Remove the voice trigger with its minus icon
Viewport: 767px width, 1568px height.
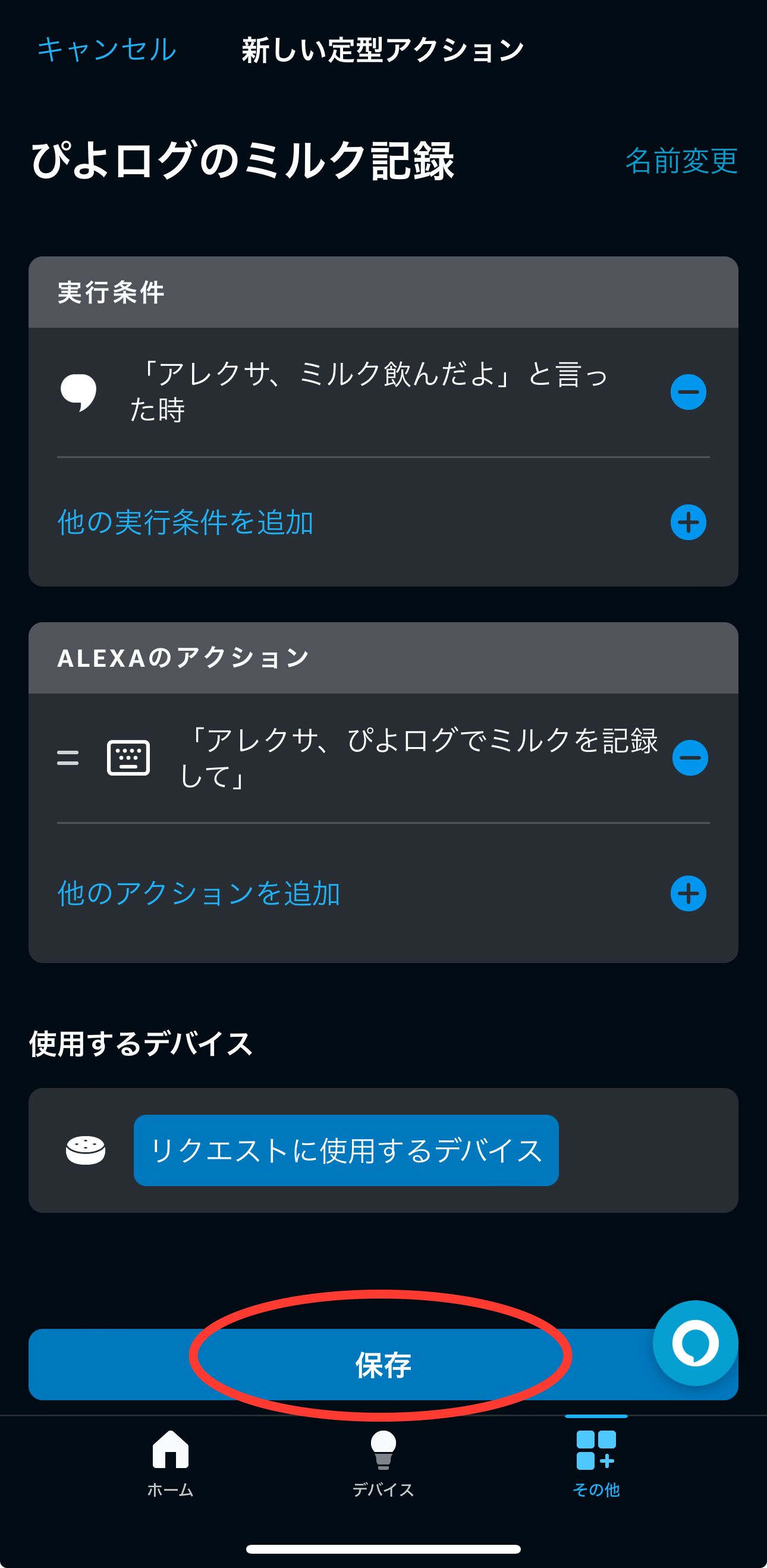688,392
